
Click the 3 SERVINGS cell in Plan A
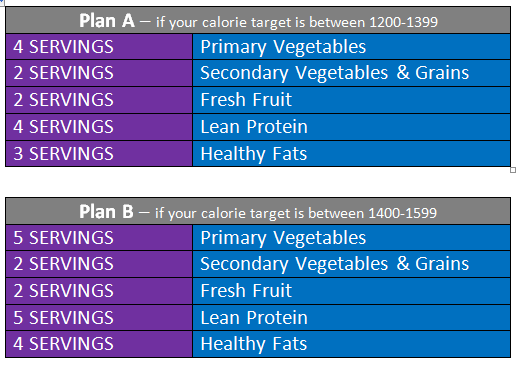[99, 153]
